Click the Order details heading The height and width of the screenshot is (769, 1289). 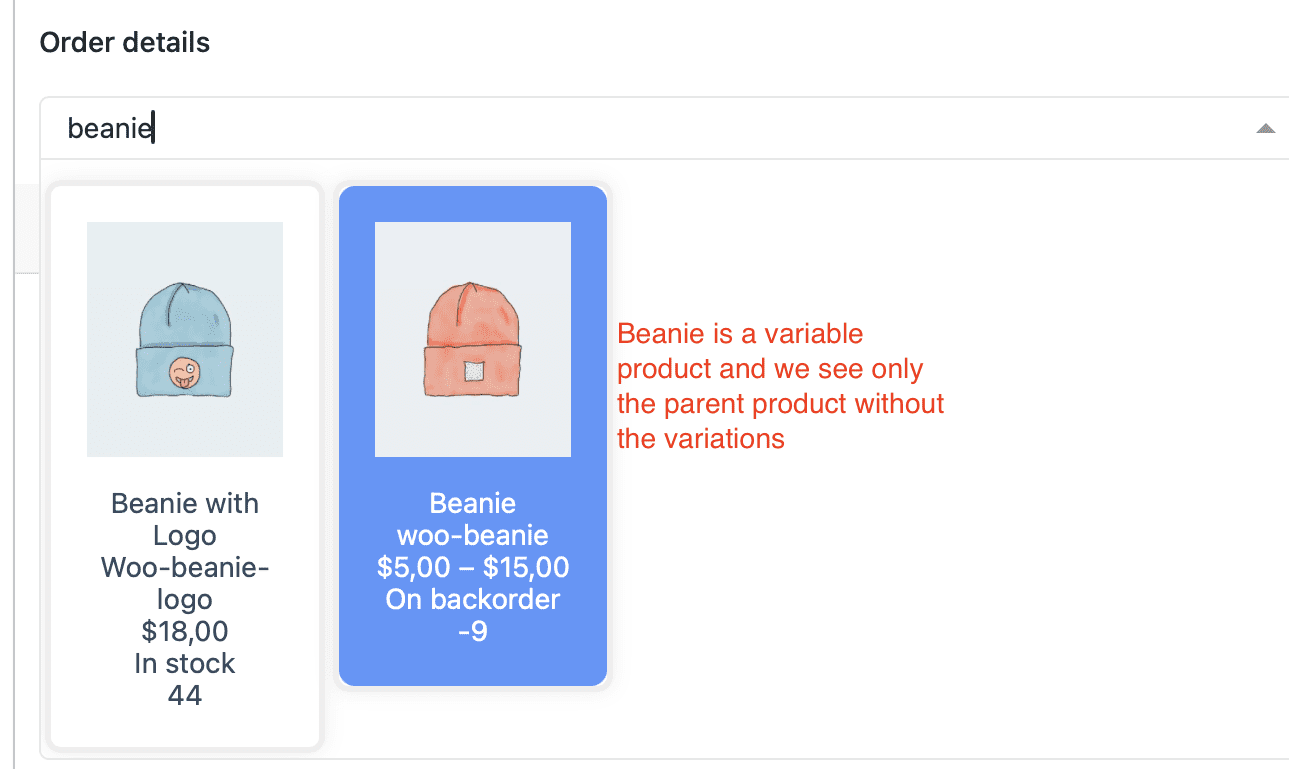124,42
